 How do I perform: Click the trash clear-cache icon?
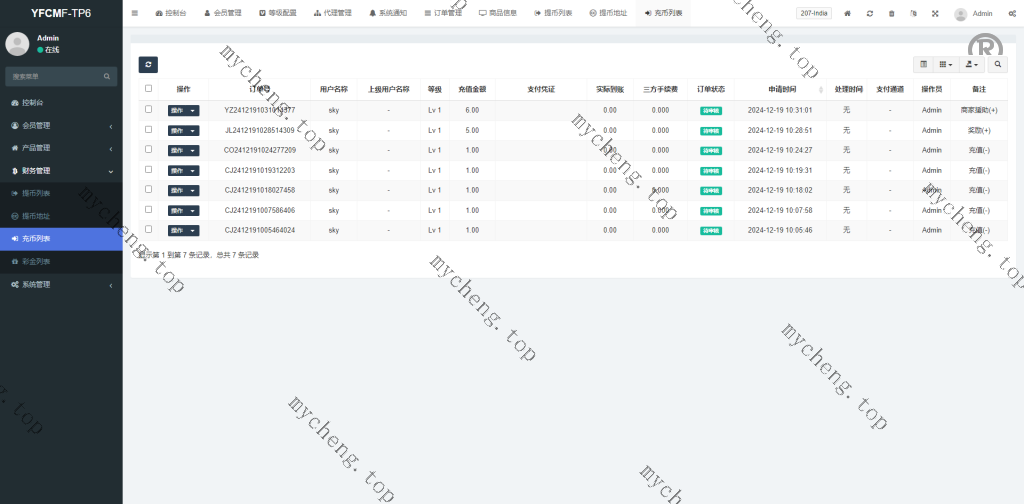[891, 14]
